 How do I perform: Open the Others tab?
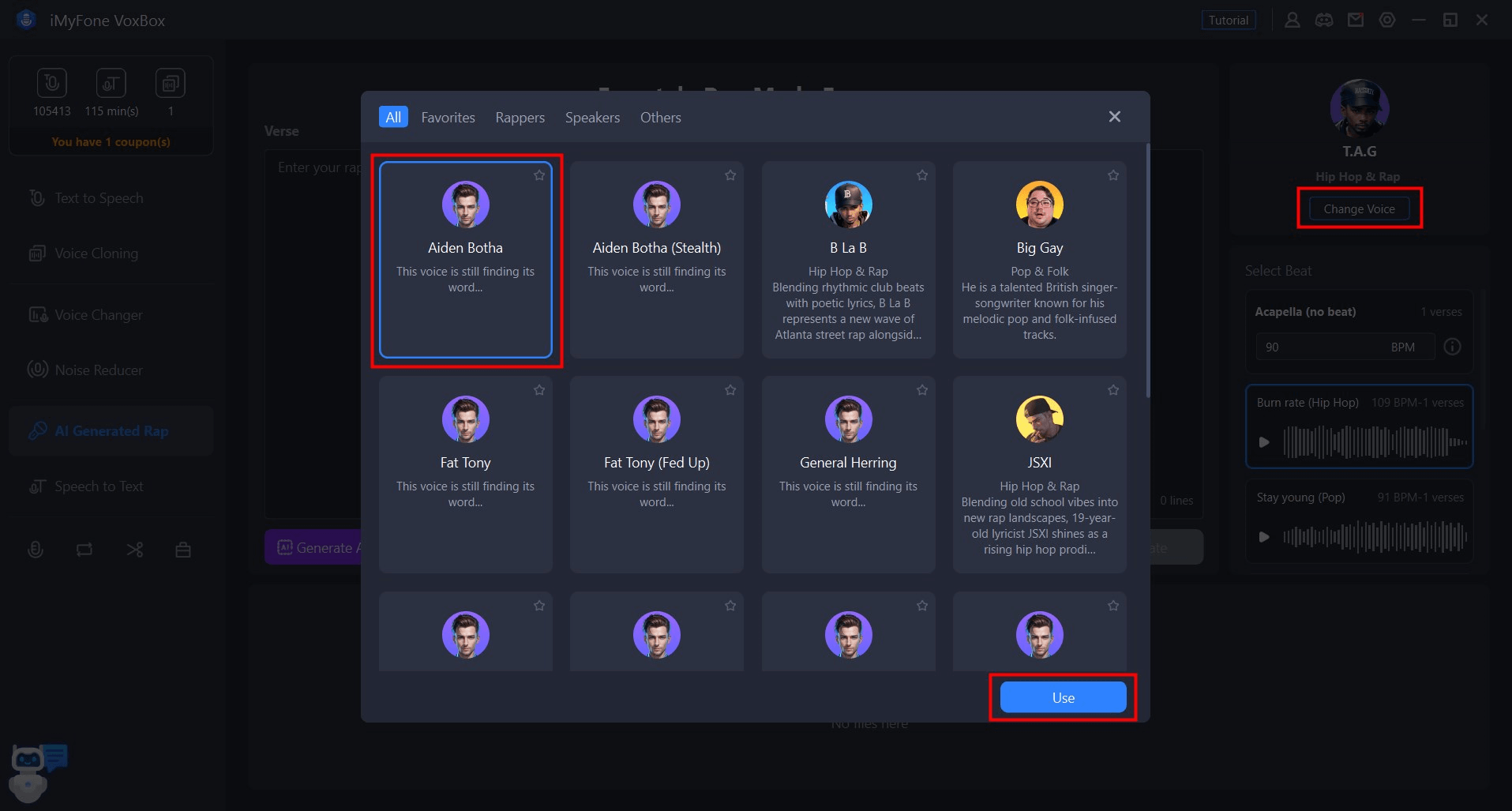coord(660,117)
